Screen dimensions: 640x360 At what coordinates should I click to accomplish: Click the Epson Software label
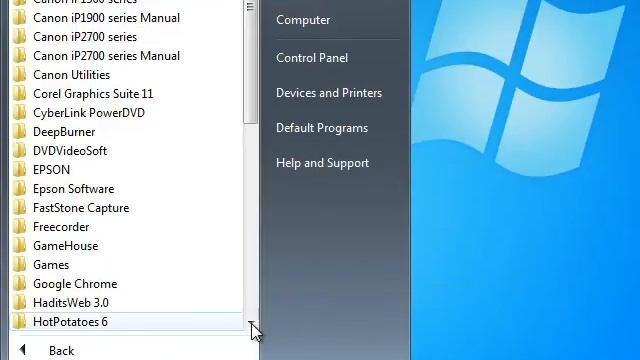73,189
